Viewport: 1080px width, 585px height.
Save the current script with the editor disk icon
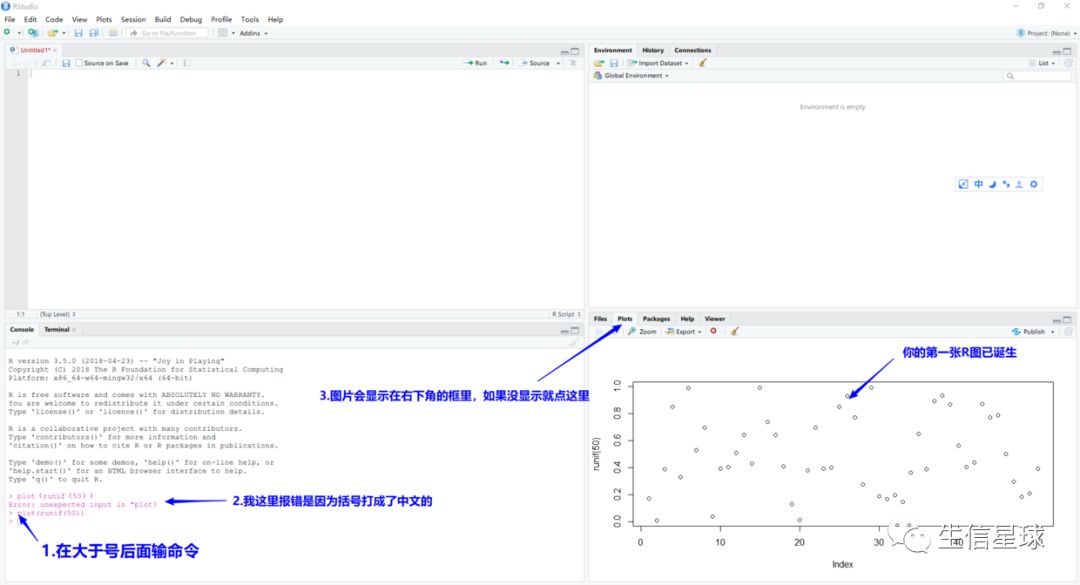click(x=65, y=63)
